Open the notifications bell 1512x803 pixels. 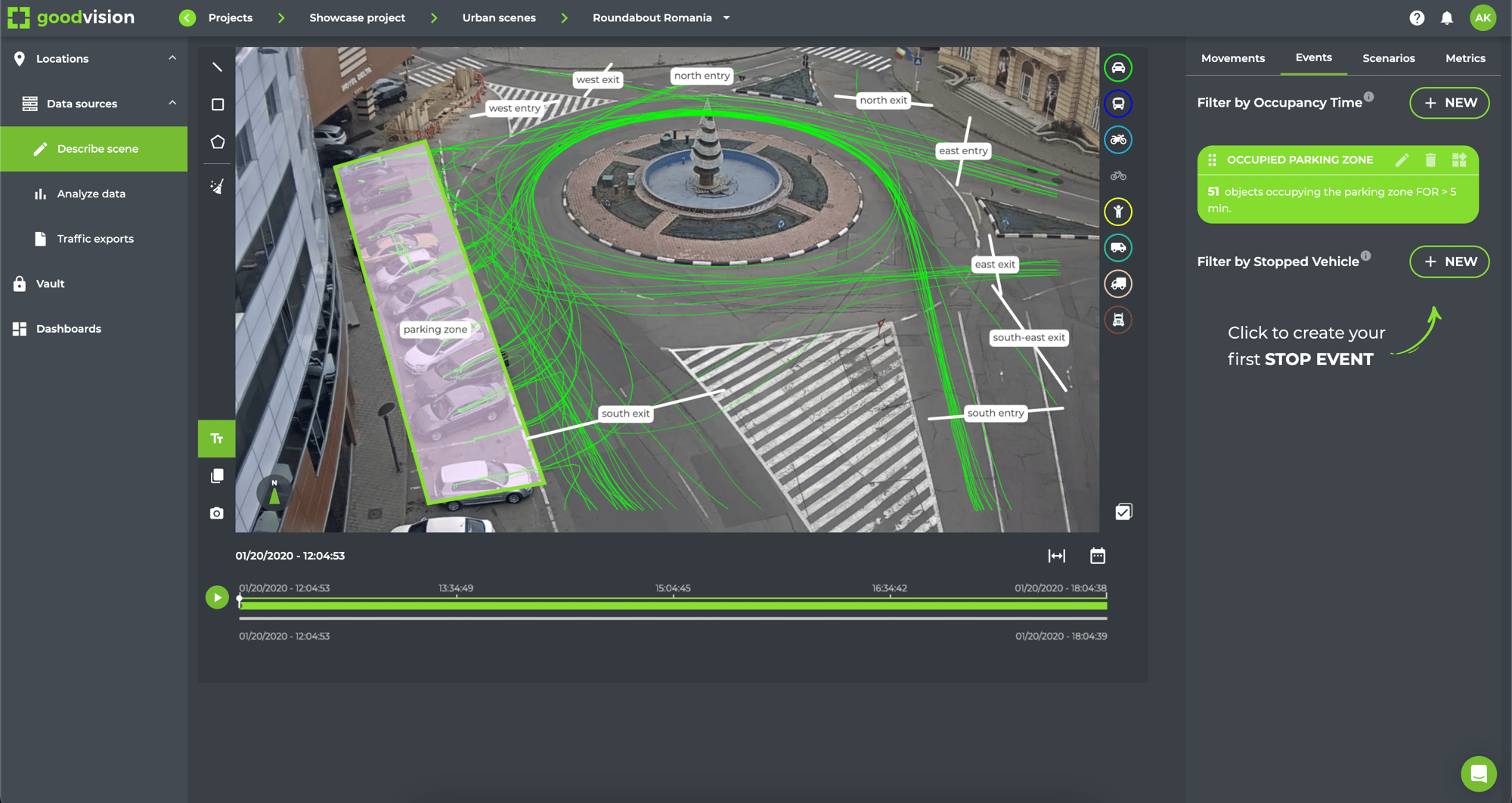click(x=1446, y=17)
